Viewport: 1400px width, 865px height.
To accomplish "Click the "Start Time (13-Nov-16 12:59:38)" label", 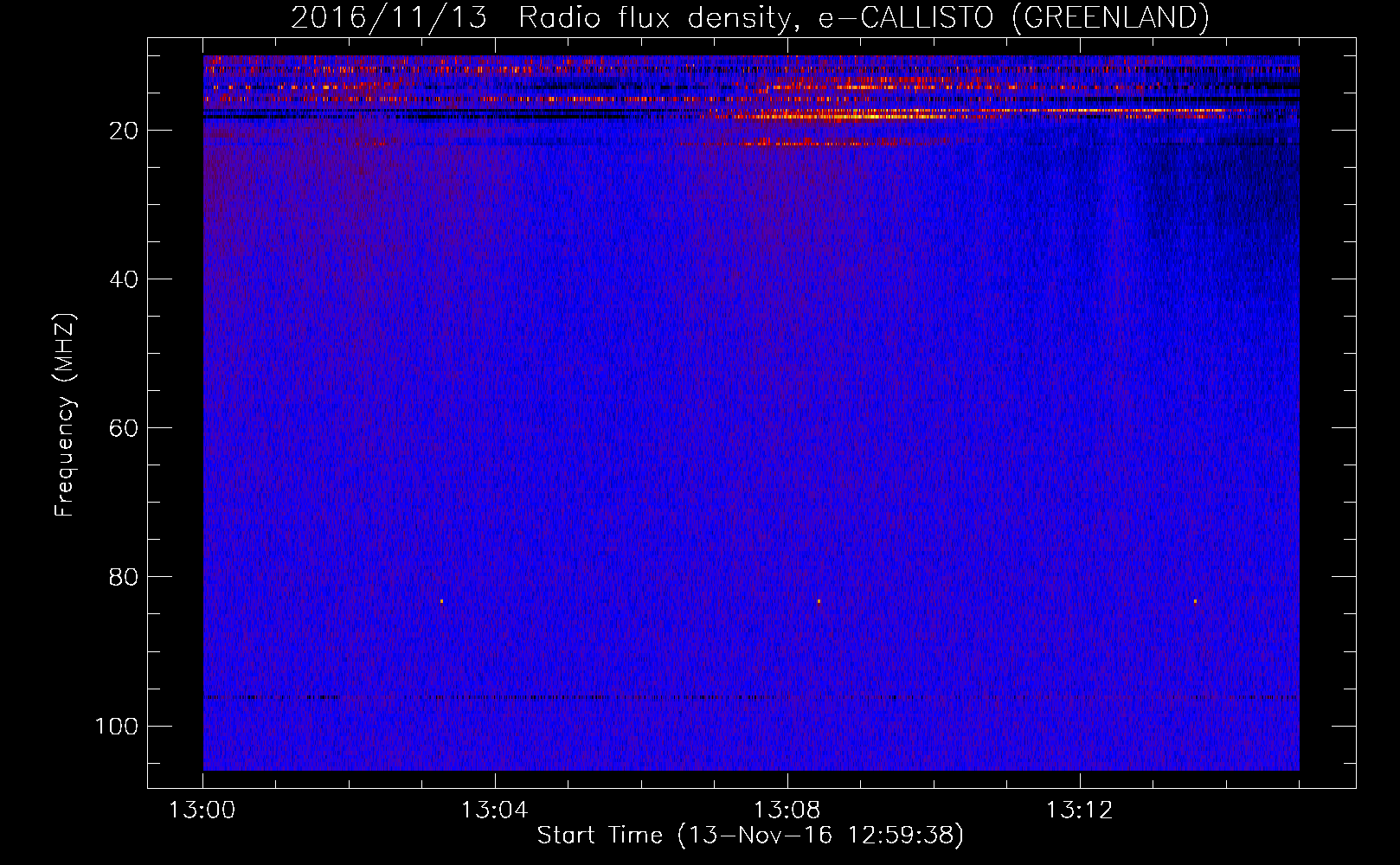I will 750,836.
